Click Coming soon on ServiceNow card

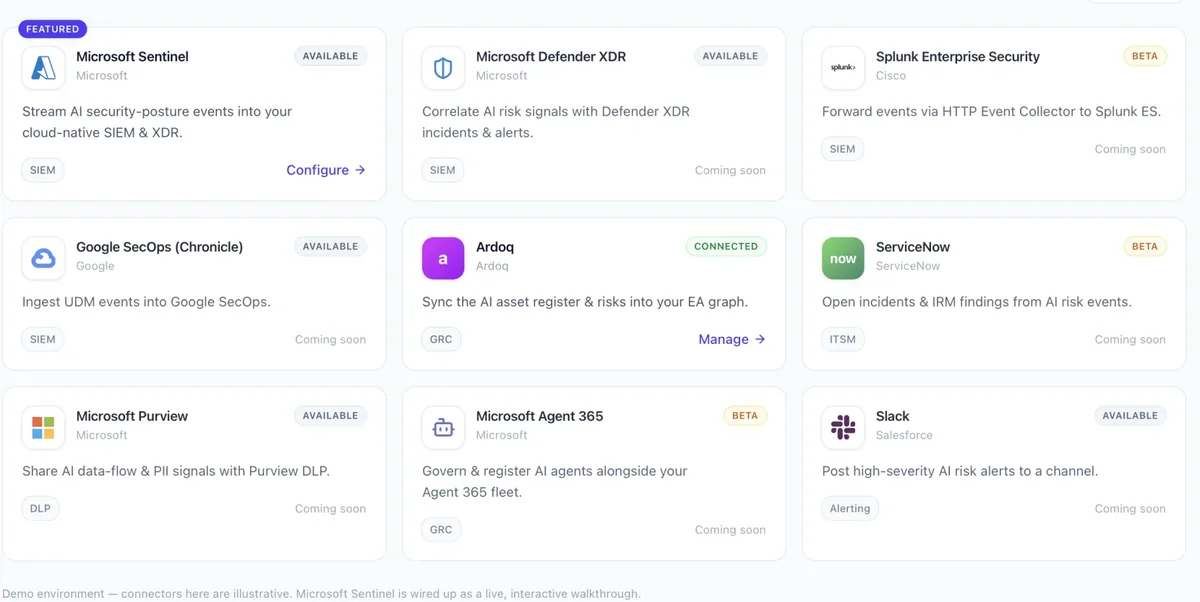(x=1130, y=339)
